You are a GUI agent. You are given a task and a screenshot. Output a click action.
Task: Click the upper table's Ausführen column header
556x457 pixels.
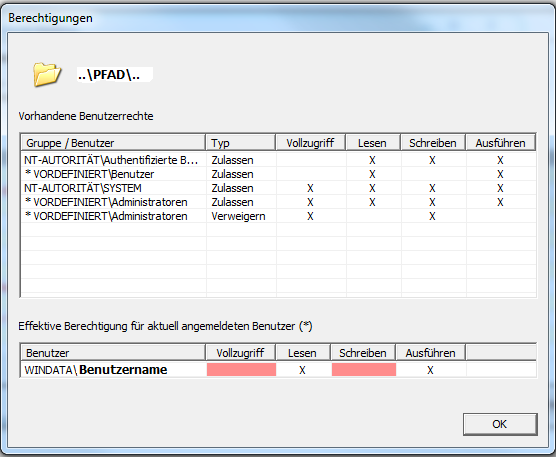pyautogui.click(x=500, y=143)
